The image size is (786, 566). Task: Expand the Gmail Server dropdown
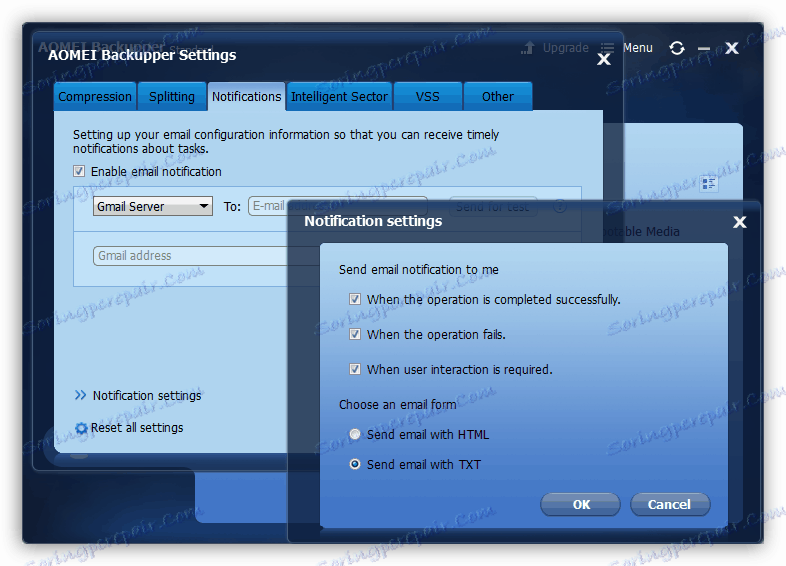point(153,206)
